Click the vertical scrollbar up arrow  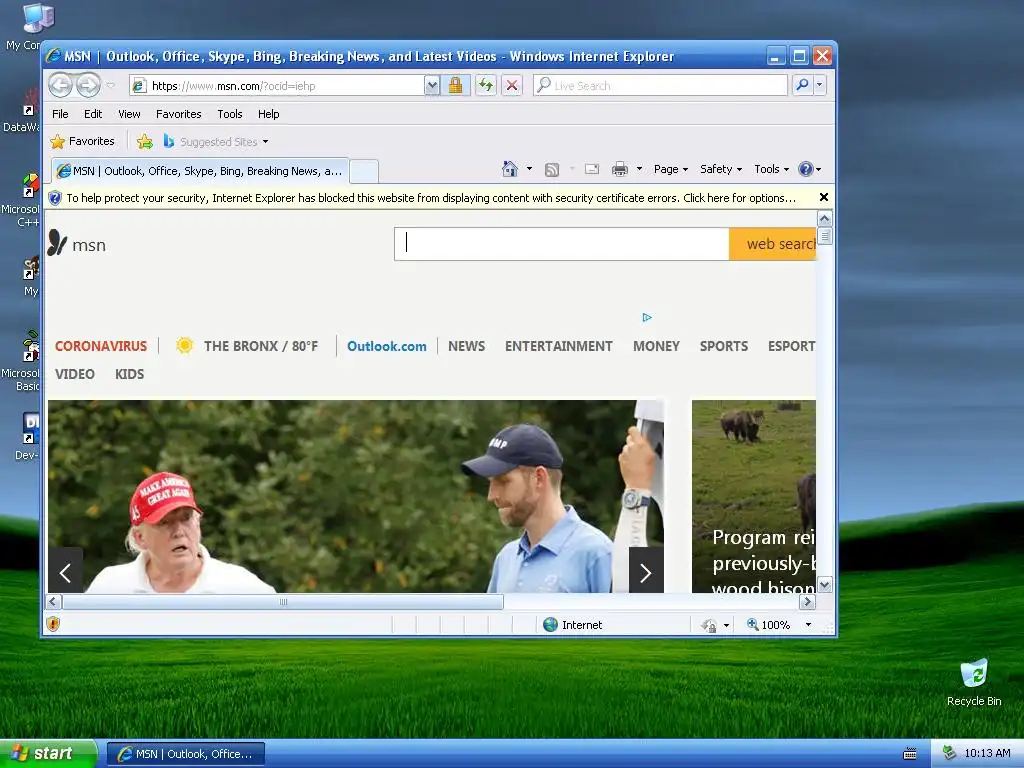pyautogui.click(x=824, y=219)
